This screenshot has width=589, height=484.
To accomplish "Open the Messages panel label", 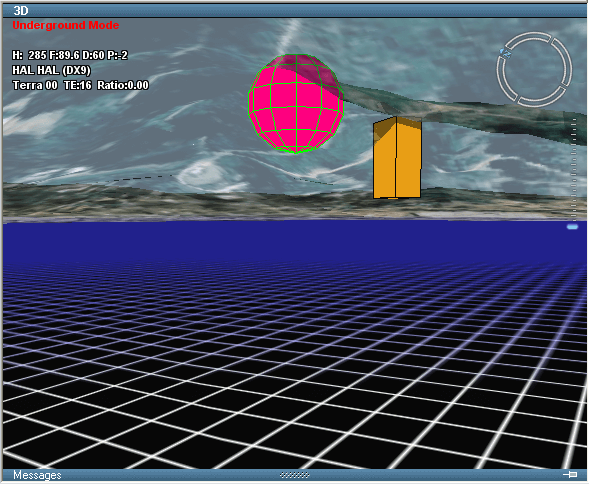I will (37, 475).
